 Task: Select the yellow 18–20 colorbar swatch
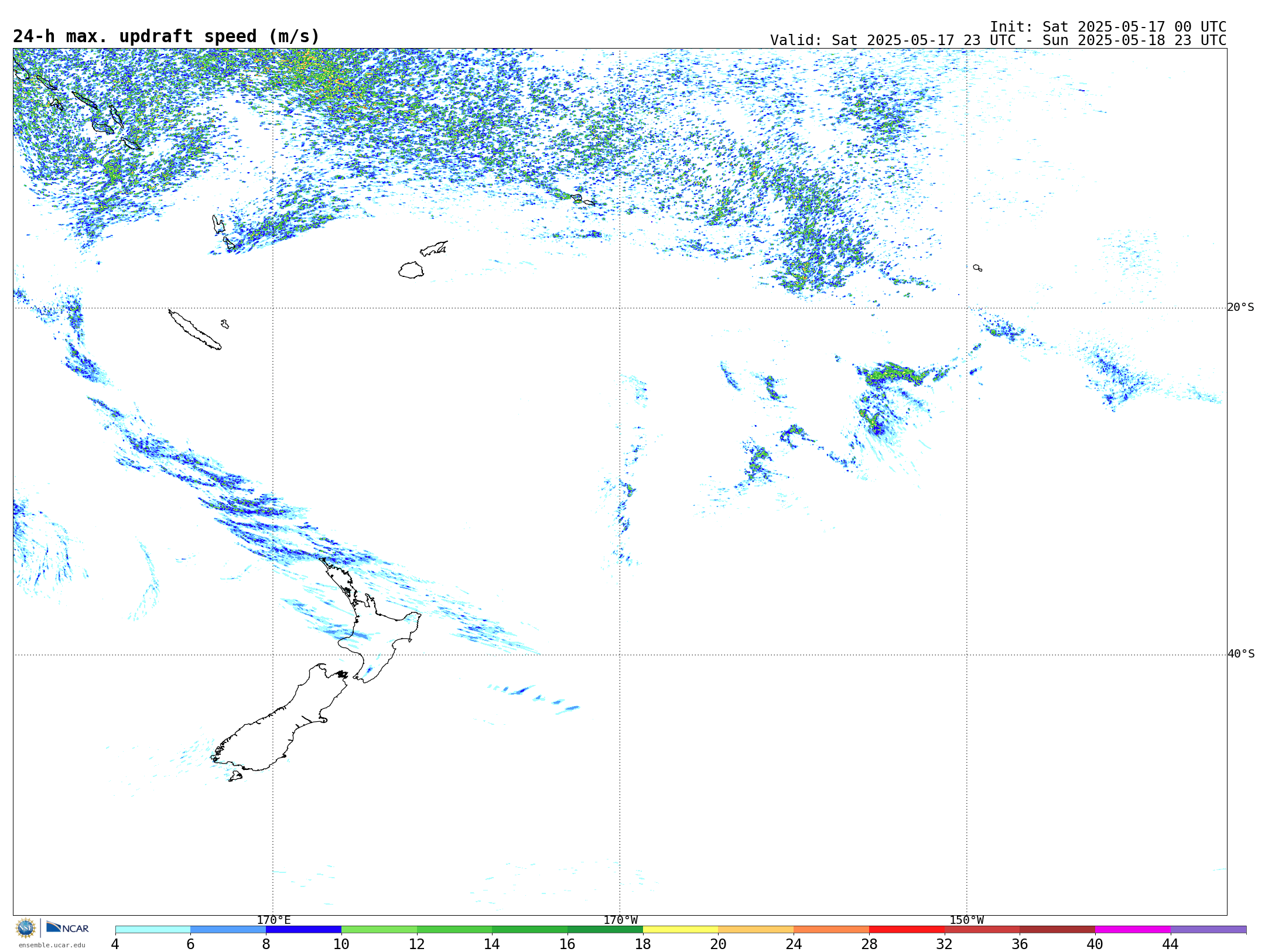[x=680, y=929]
